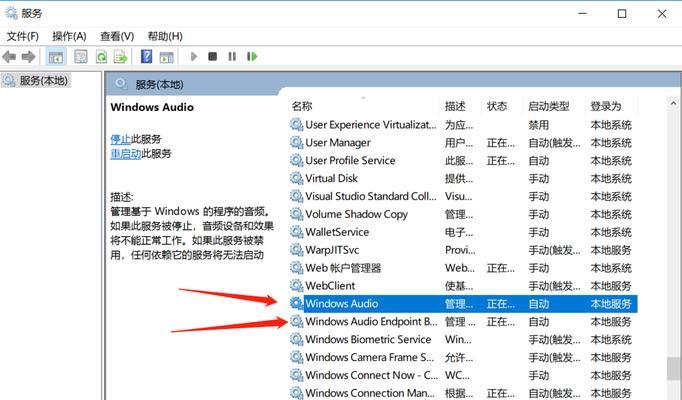The height and width of the screenshot is (400, 682).
Task: Open the Properties toolbar icon
Action: [81, 57]
